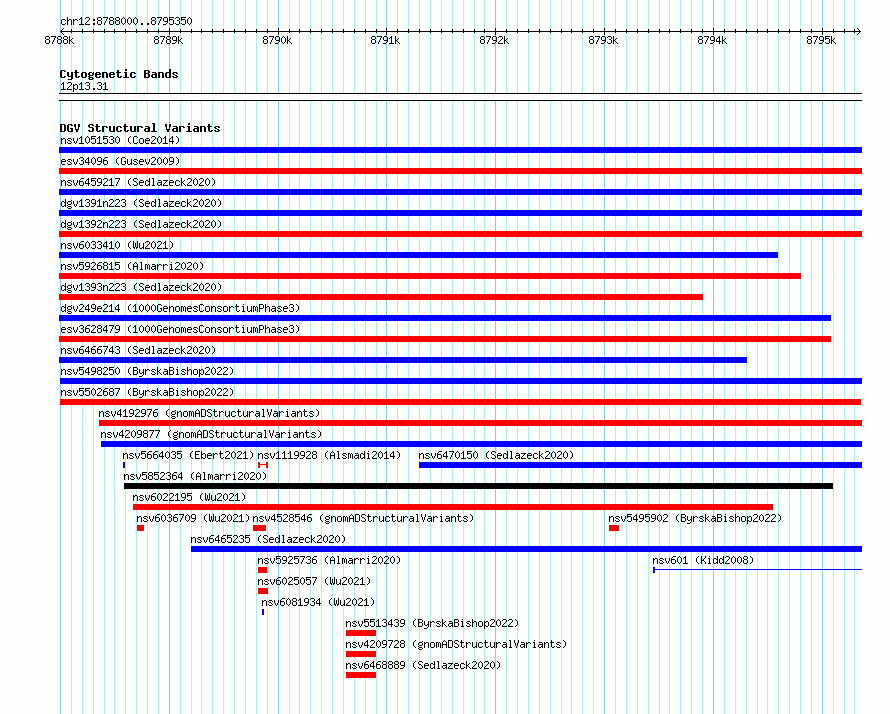Click nsv5664035 (Ebert2021) label

coord(188,455)
